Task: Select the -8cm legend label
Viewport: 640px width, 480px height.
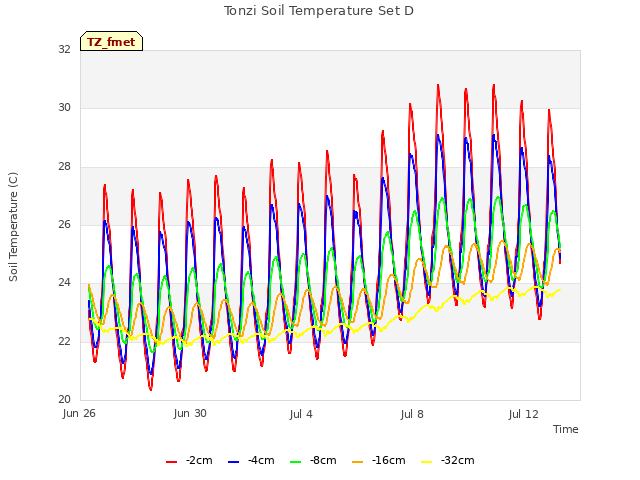Action: pos(323,460)
